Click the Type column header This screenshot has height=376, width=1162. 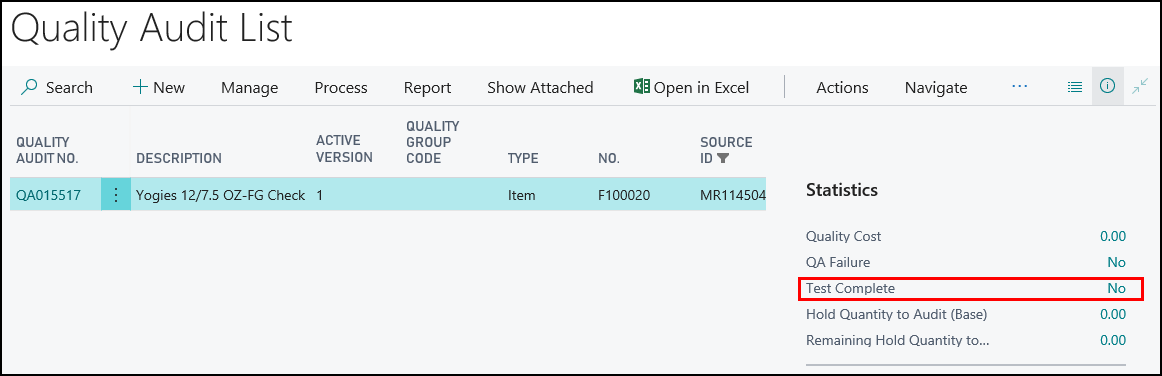522,158
